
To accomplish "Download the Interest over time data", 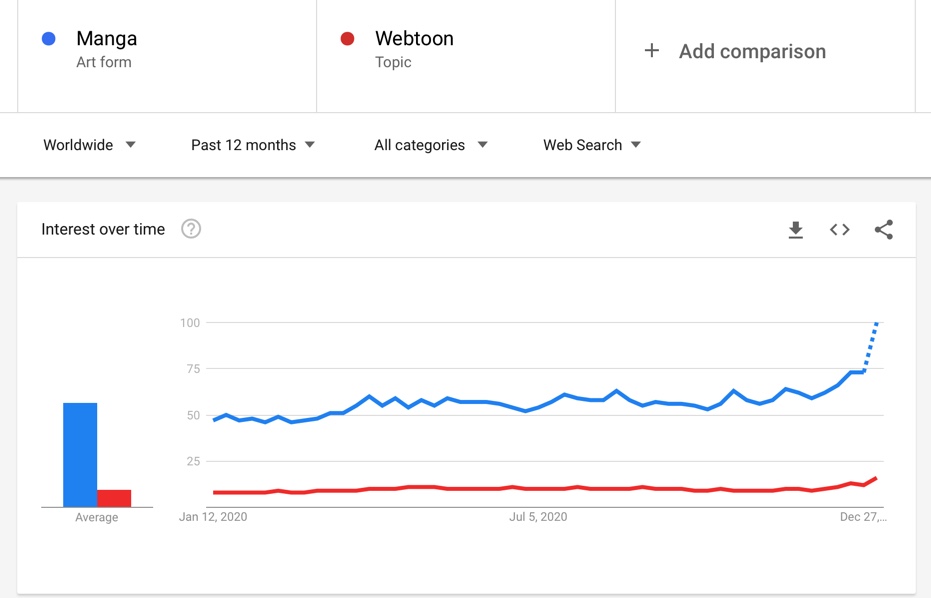I will [796, 230].
